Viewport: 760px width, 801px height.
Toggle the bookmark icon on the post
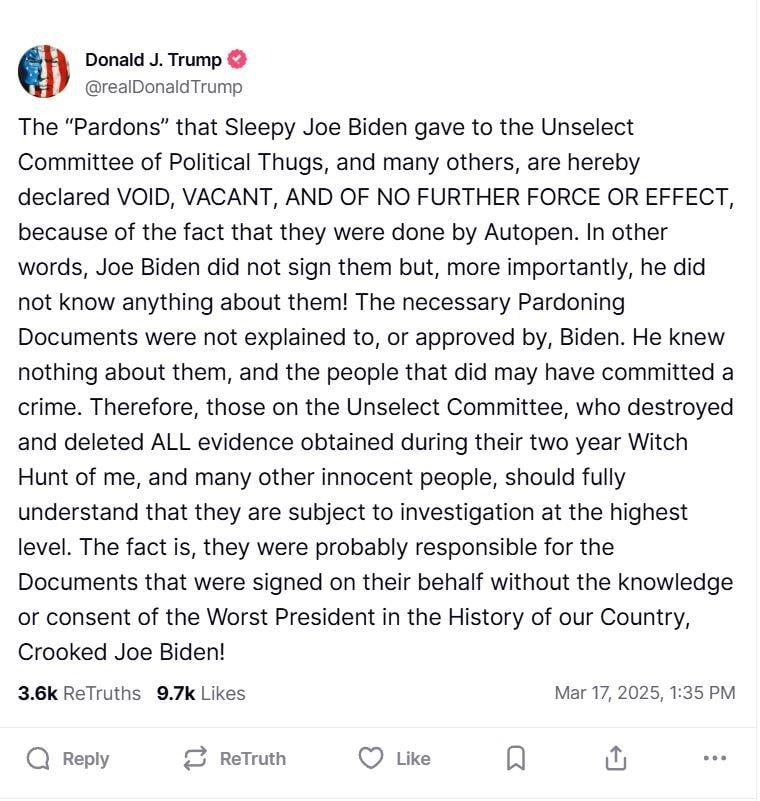click(516, 759)
